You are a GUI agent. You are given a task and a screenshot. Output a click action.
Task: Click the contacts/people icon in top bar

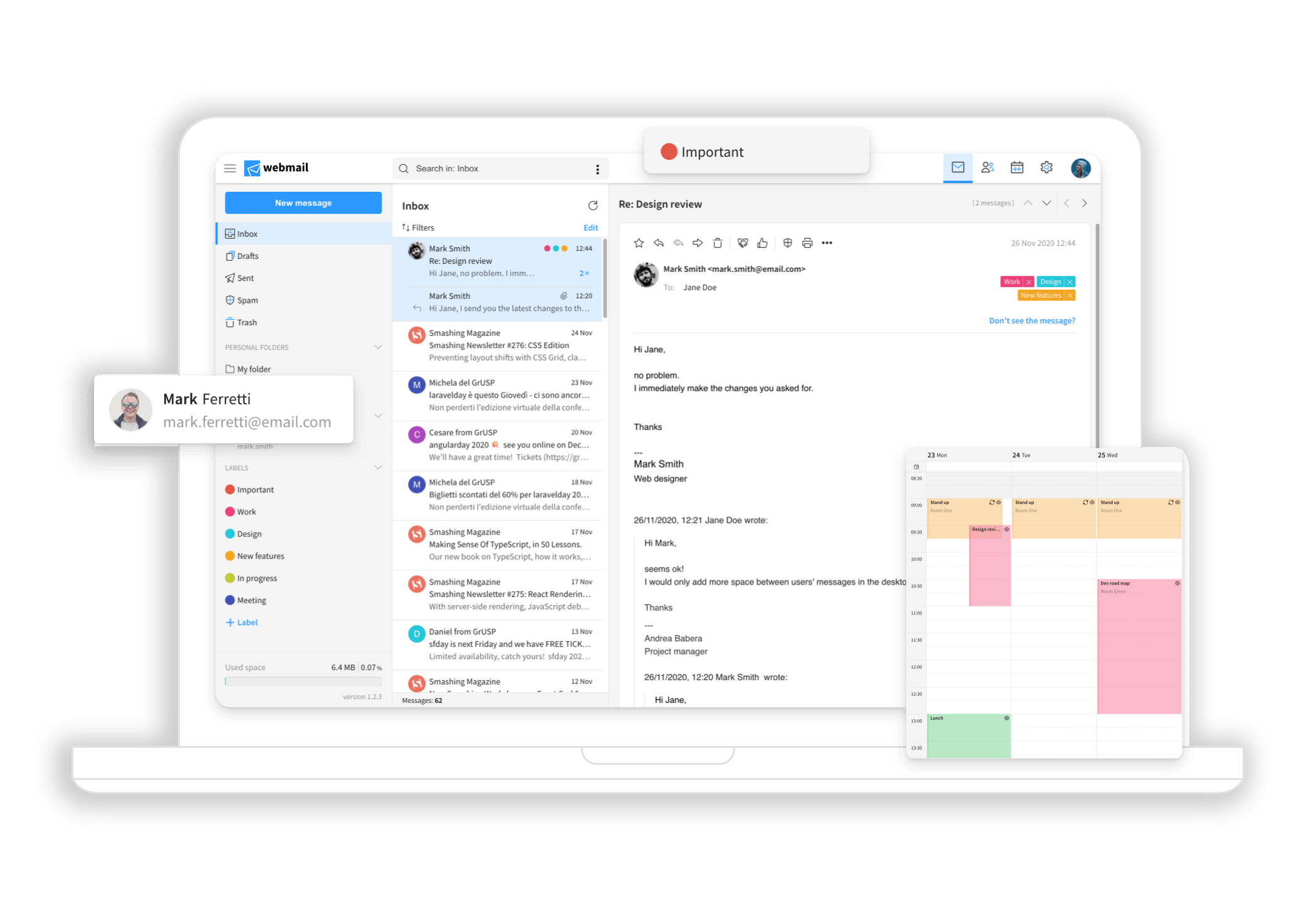[x=988, y=168]
